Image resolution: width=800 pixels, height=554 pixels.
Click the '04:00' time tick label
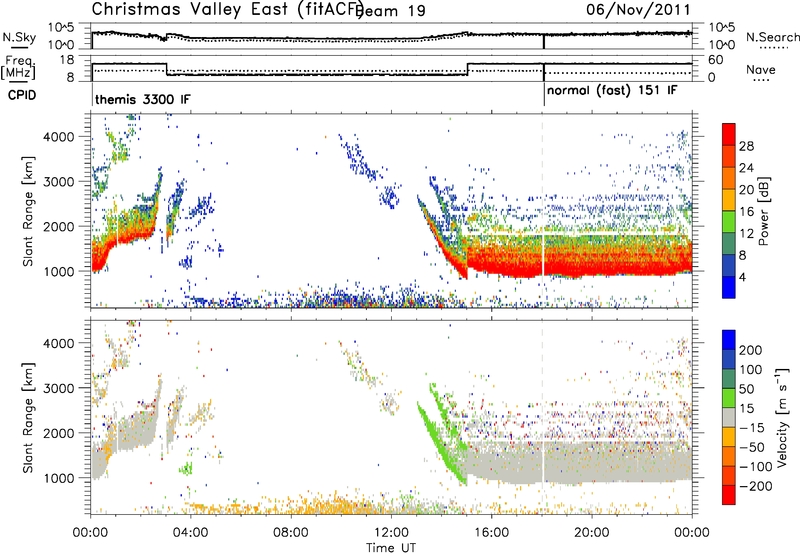point(190,532)
